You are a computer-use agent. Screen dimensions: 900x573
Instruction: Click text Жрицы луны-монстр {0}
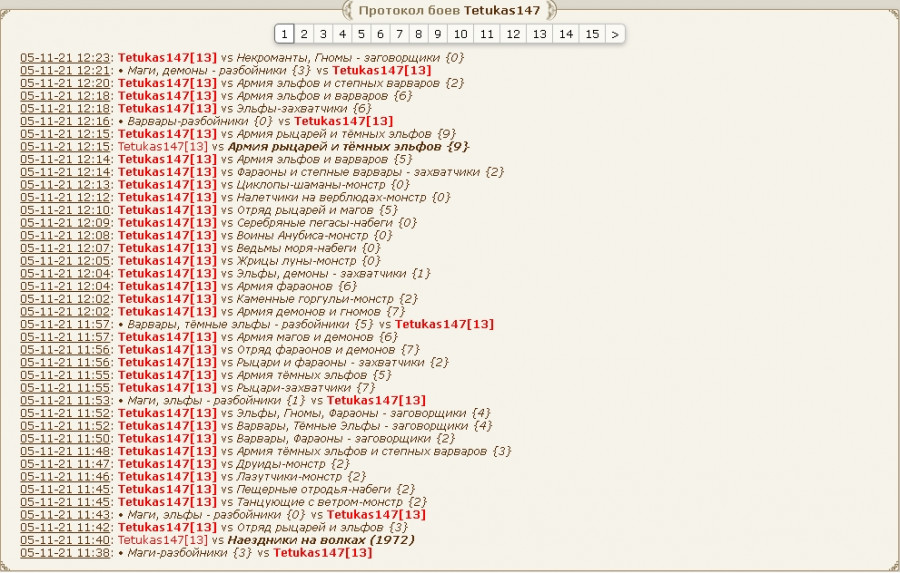[308, 261]
